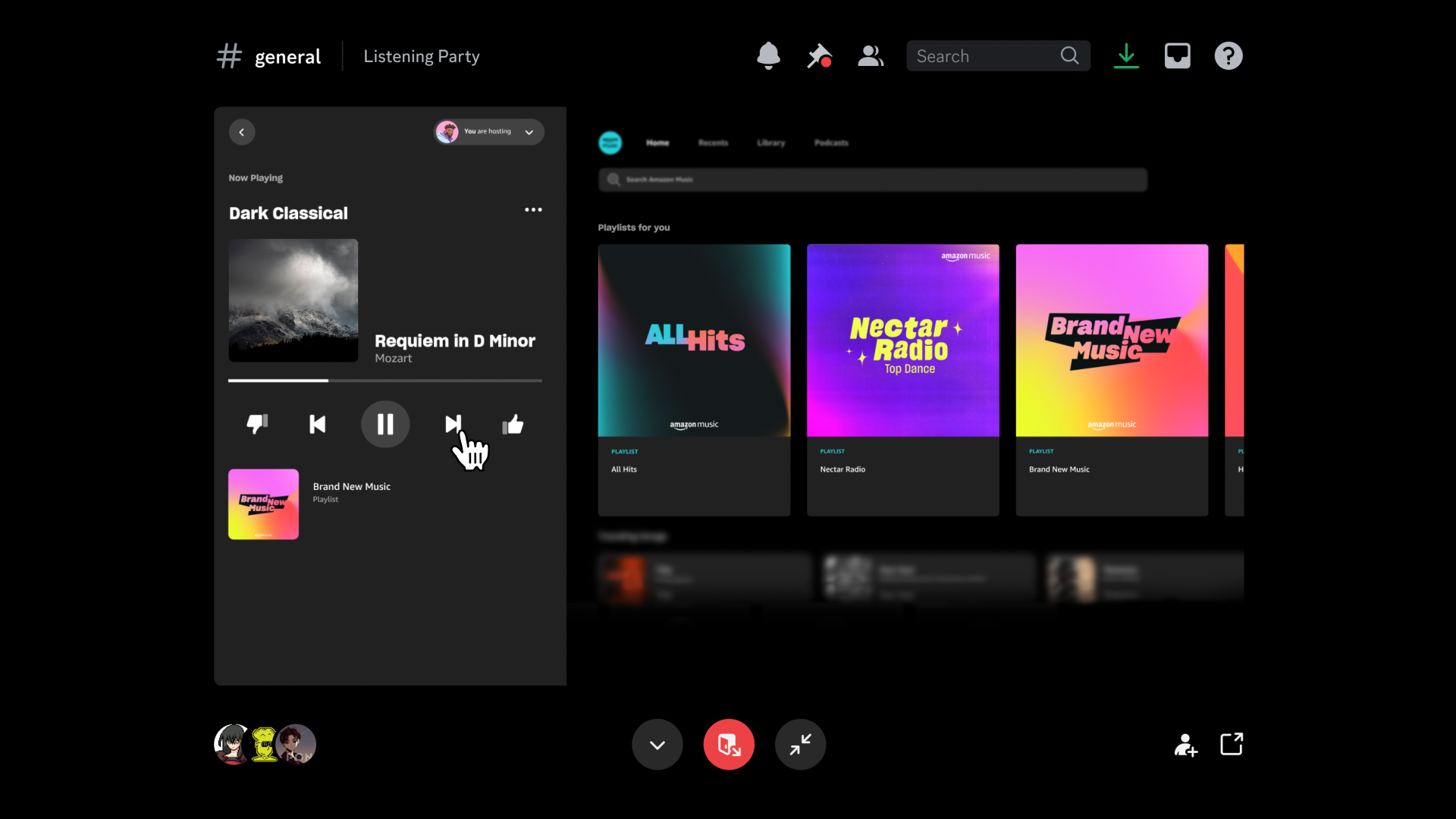Switch to the Library tab
Viewport: 1456px width, 819px height.
click(771, 143)
